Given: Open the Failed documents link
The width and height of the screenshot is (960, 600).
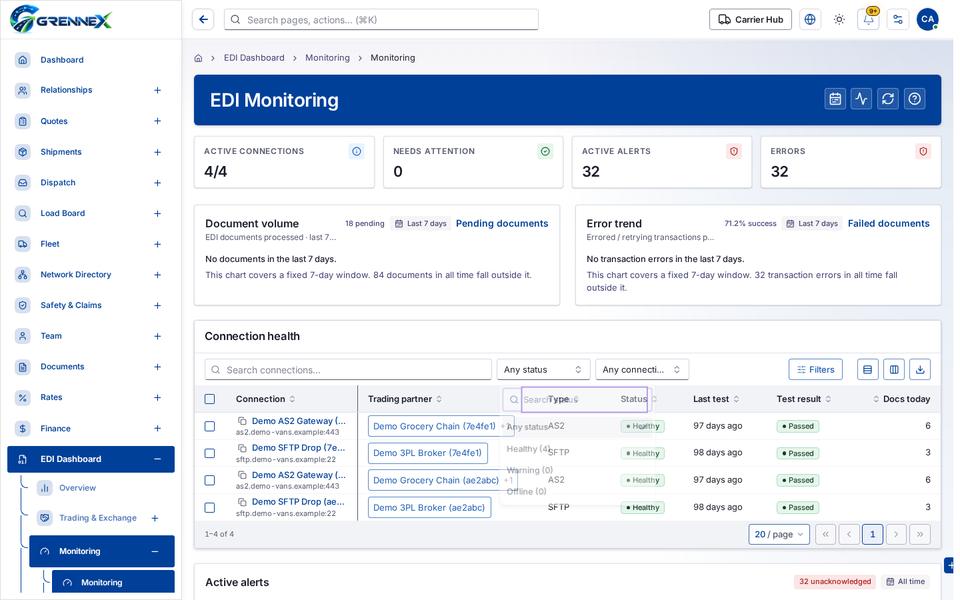Looking at the screenshot, I should point(888,223).
